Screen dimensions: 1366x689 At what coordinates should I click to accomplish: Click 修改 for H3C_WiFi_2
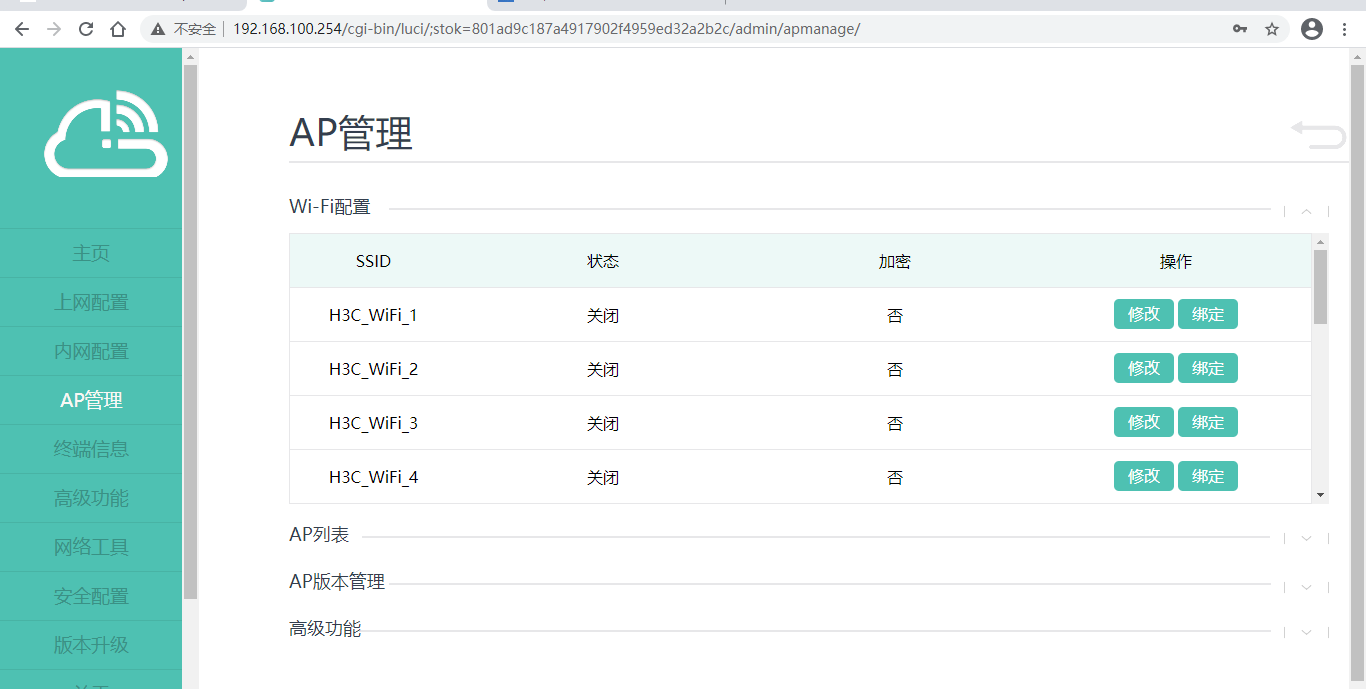click(1144, 368)
